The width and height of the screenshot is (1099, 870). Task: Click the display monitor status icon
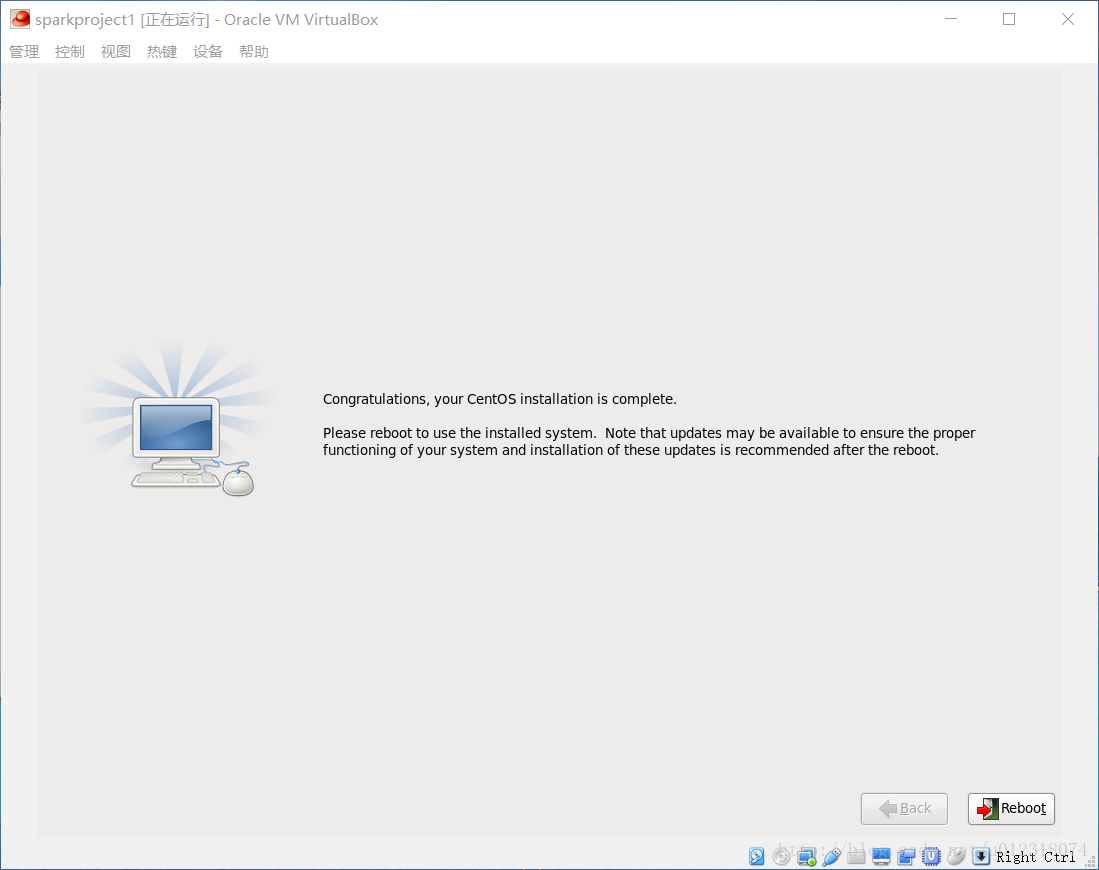pyautogui.click(x=881, y=856)
